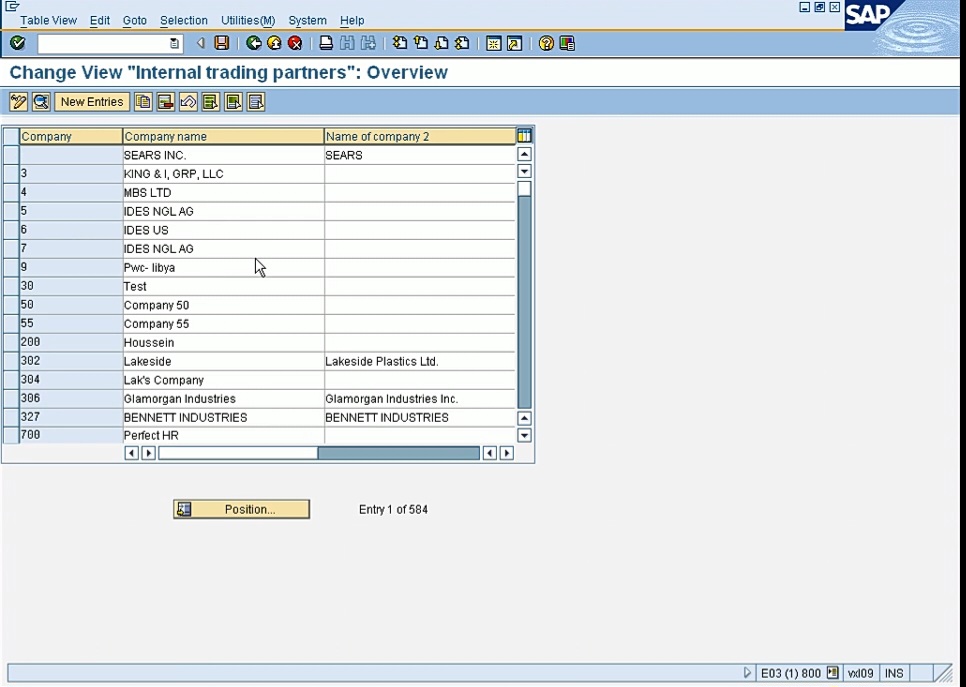Click the magnifier details icon beside New Entries
The image size is (966, 687).
click(41, 102)
